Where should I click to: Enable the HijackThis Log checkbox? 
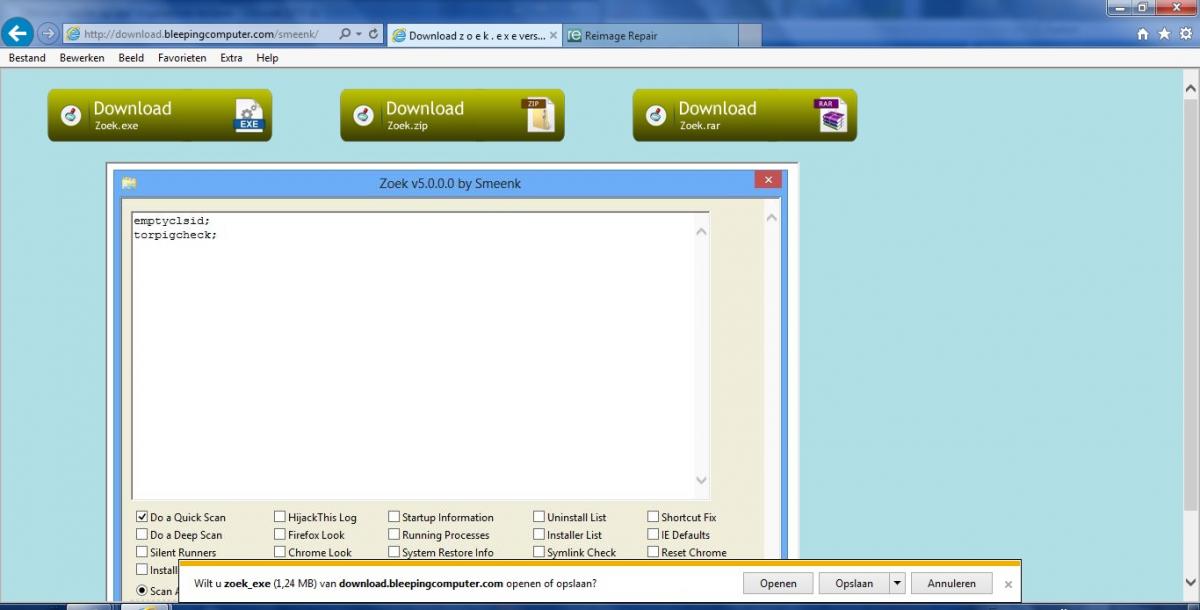[x=280, y=517]
